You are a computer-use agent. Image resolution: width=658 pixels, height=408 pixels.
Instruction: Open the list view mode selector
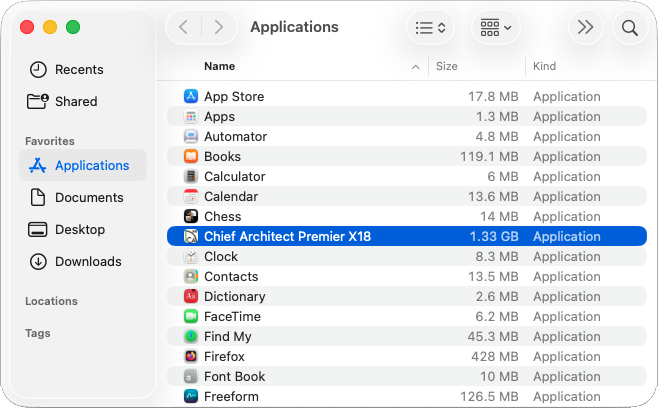431,28
